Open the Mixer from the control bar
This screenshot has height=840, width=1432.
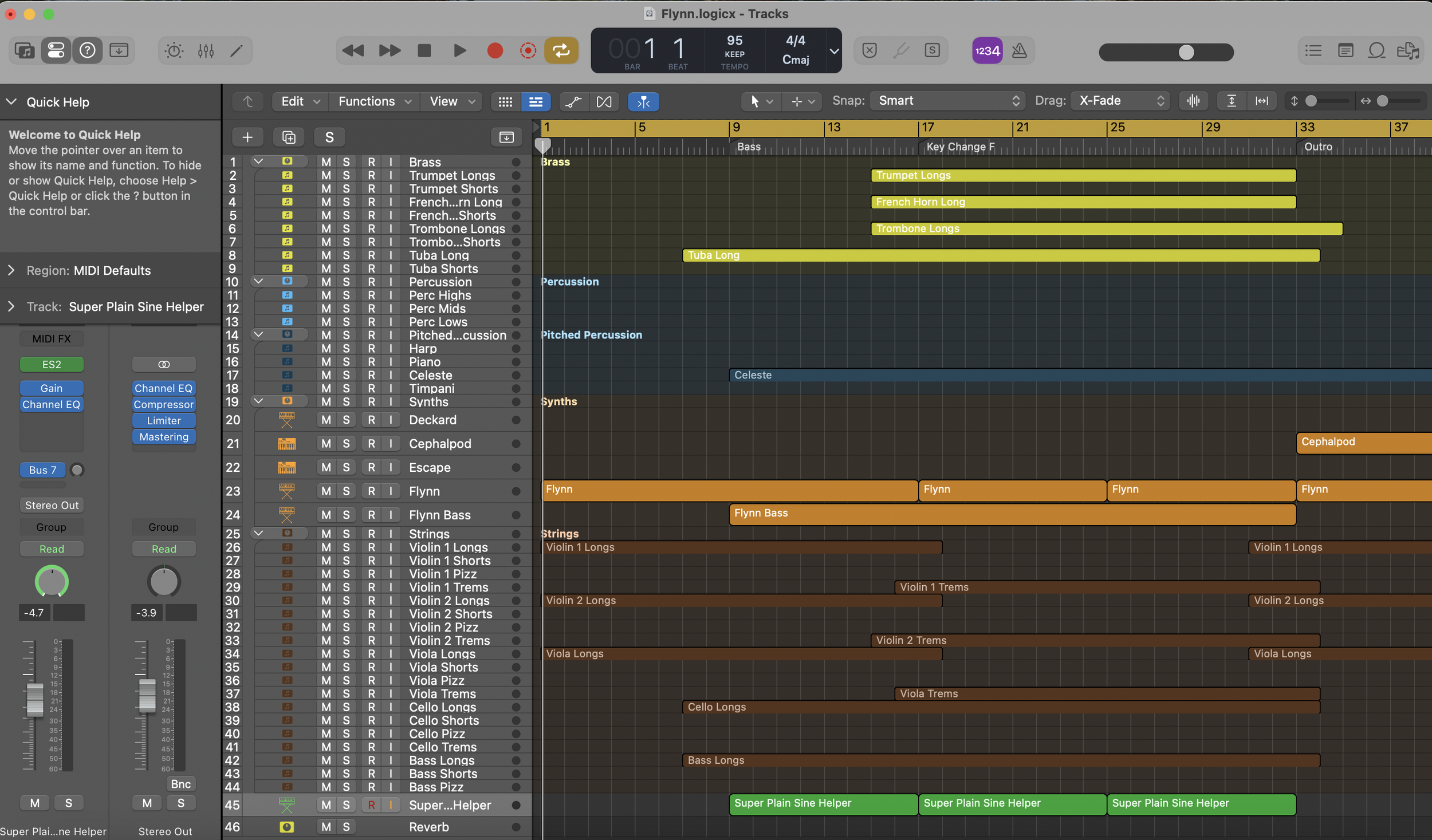206,51
